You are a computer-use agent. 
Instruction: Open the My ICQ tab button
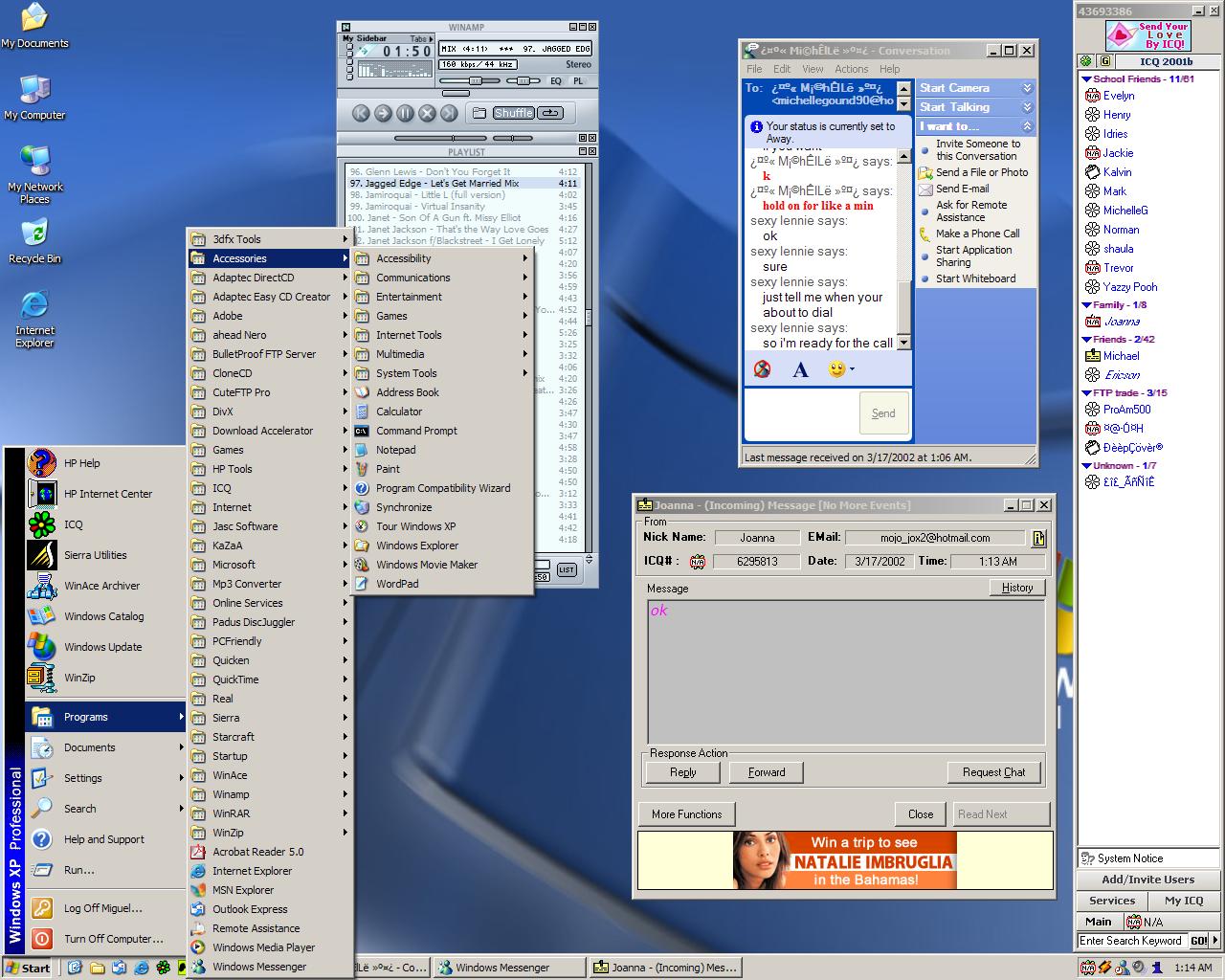1184,901
